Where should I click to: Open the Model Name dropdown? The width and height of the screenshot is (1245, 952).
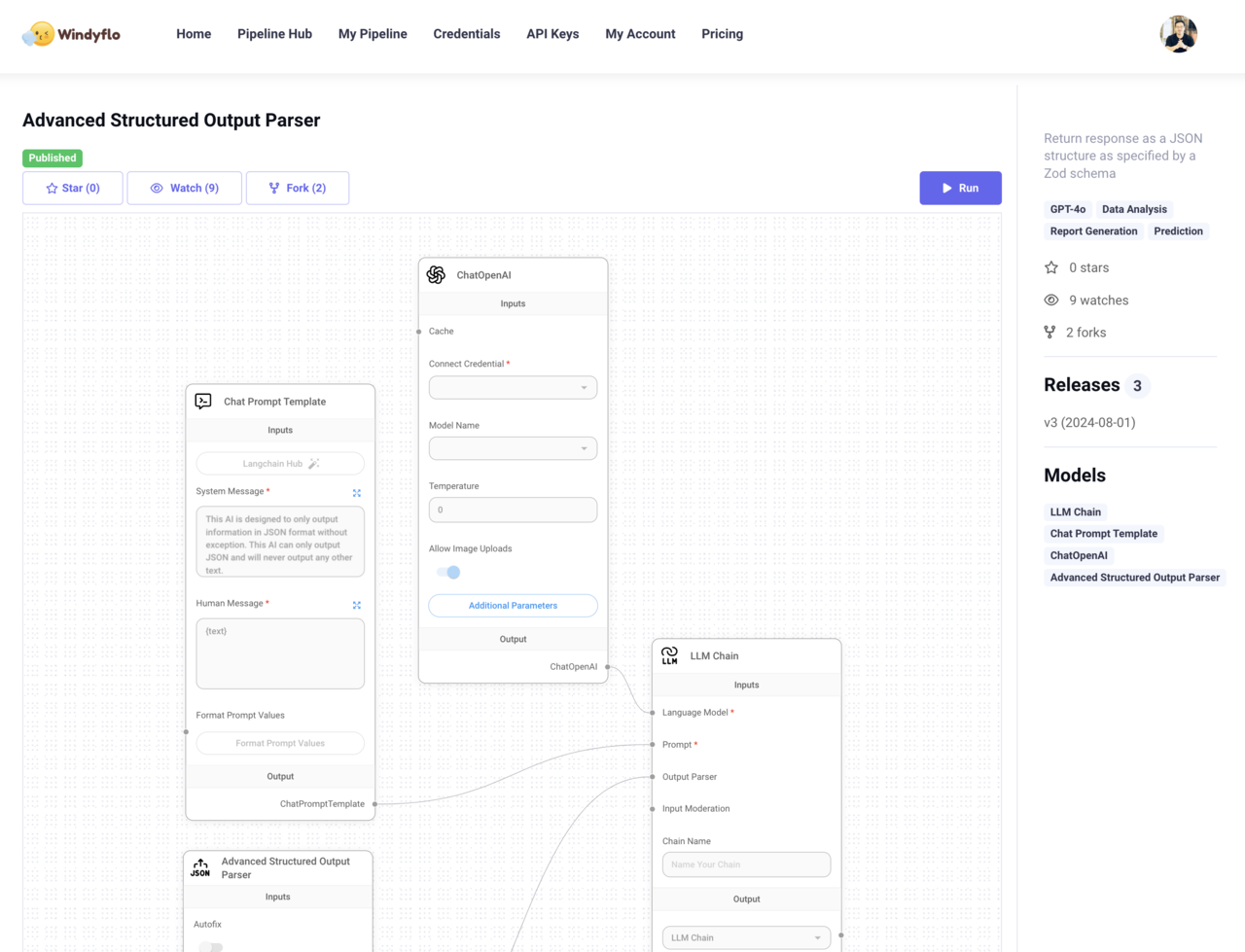pos(513,448)
